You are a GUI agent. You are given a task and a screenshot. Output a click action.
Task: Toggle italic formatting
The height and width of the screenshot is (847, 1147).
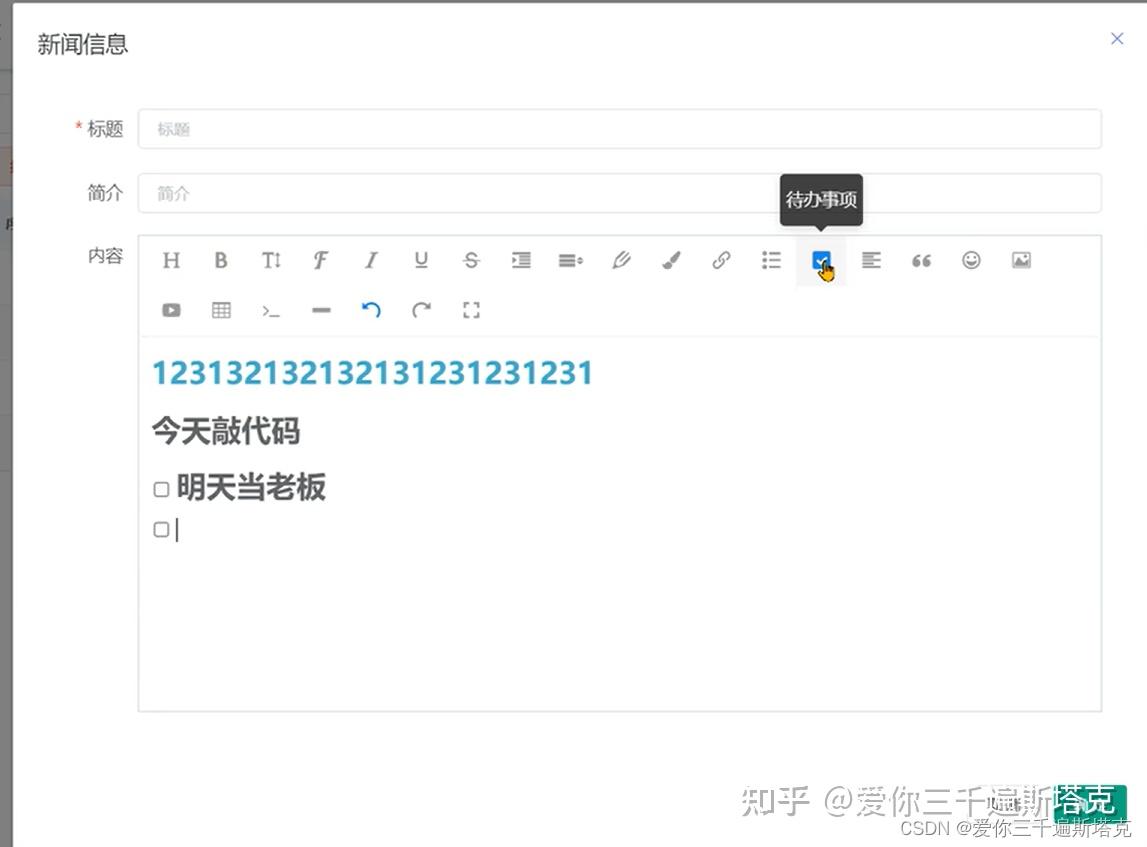(371, 260)
